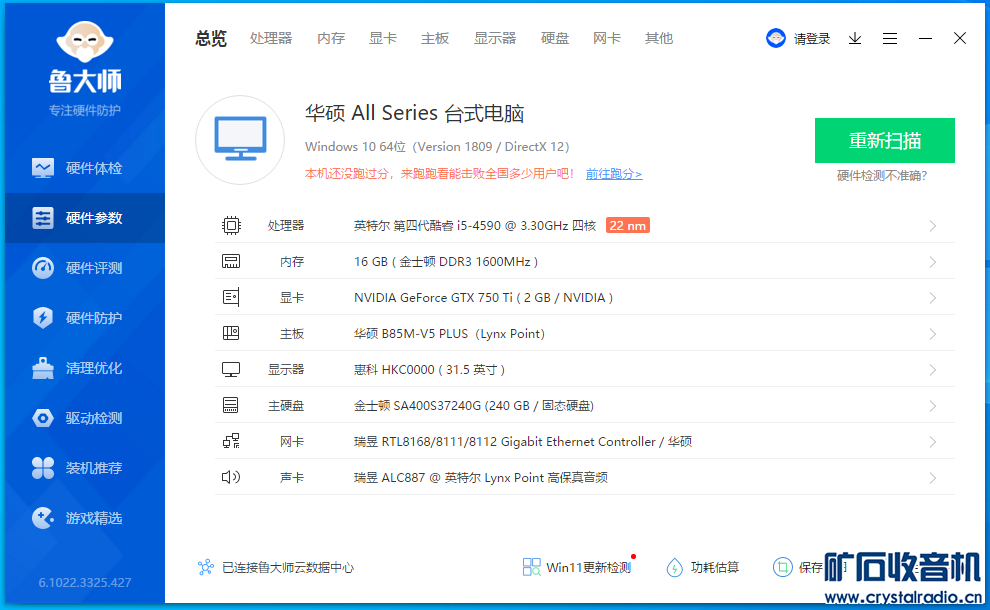Click the 主硬盘 disk icon
Image resolution: width=990 pixels, height=610 pixels.
(x=231, y=405)
